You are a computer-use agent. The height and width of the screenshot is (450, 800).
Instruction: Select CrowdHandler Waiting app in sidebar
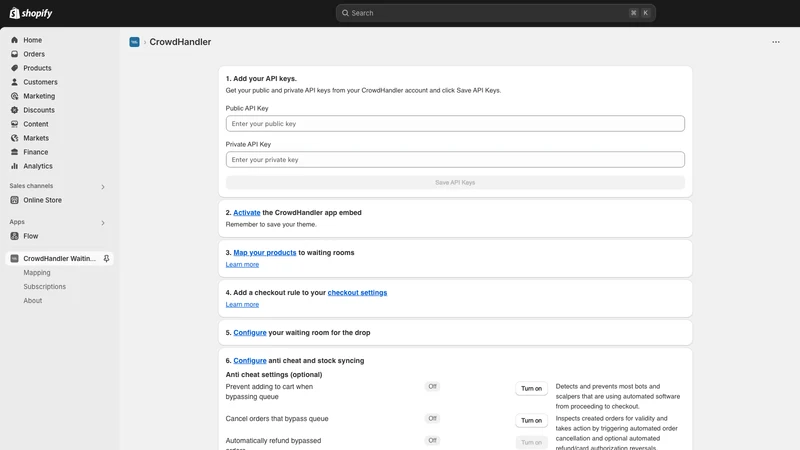pos(59,259)
